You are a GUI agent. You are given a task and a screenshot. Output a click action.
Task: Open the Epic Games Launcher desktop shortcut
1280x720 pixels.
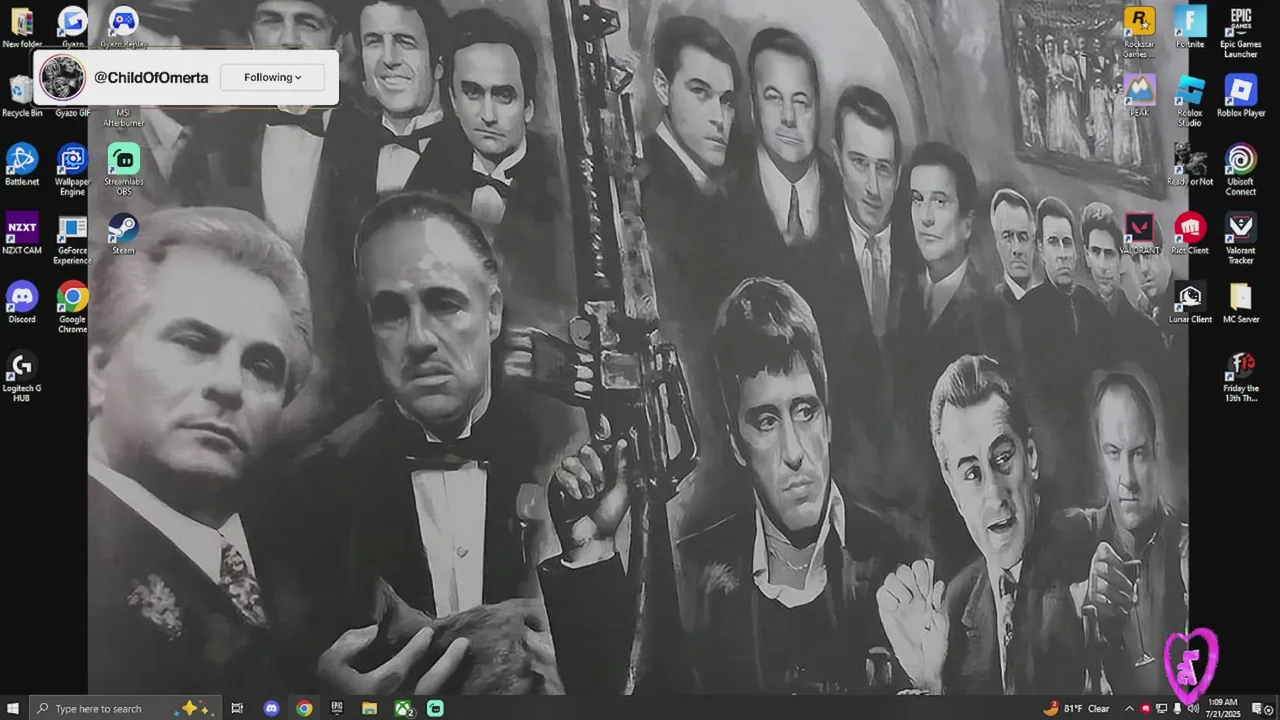click(1241, 33)
